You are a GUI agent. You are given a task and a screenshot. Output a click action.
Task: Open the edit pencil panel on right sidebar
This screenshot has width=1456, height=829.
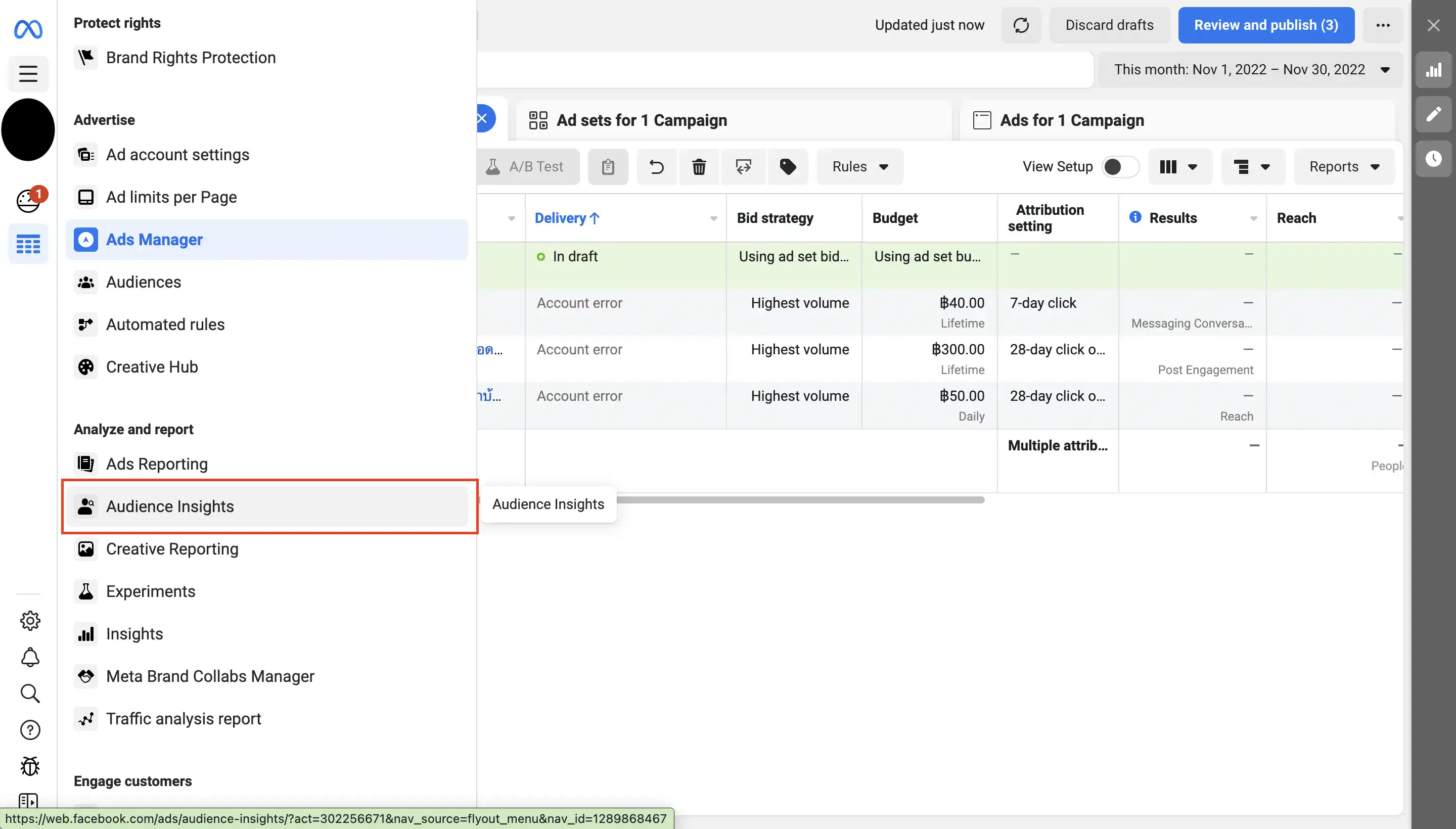[1434, 114]
